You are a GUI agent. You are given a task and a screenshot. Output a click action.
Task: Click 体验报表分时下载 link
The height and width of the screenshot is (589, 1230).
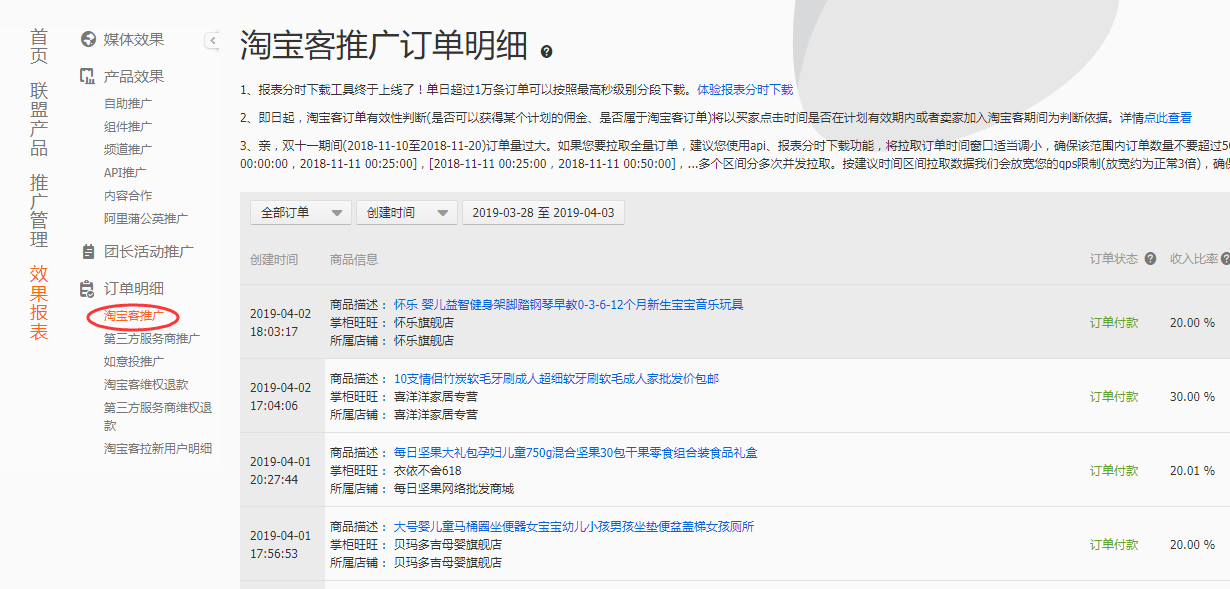[x=745, y=89]
